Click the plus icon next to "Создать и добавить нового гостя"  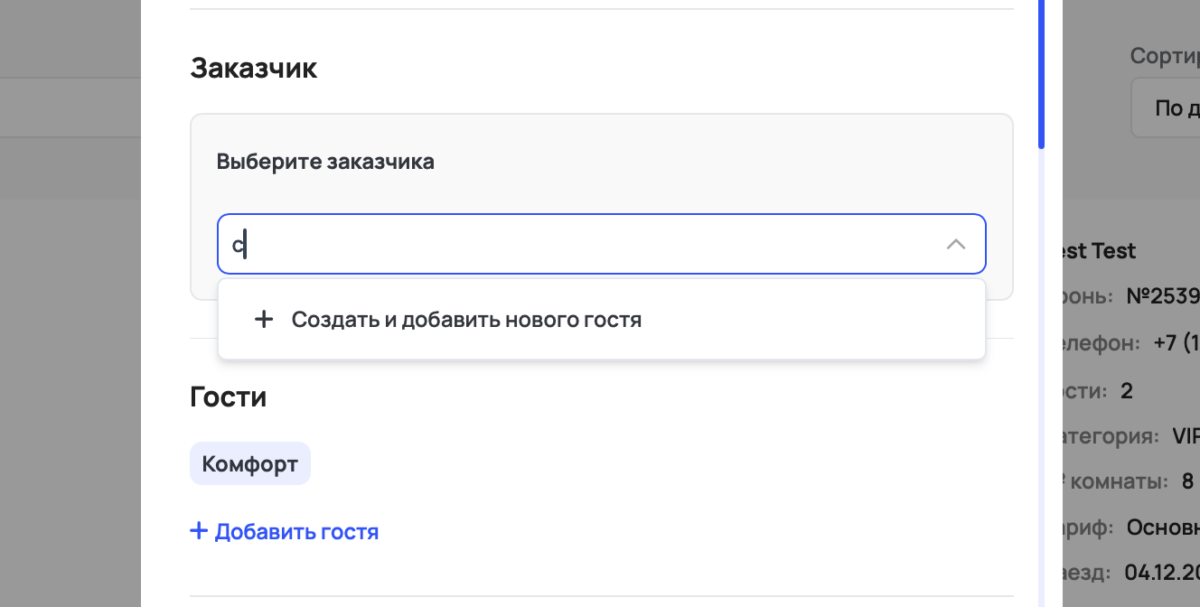pos(263,318)
